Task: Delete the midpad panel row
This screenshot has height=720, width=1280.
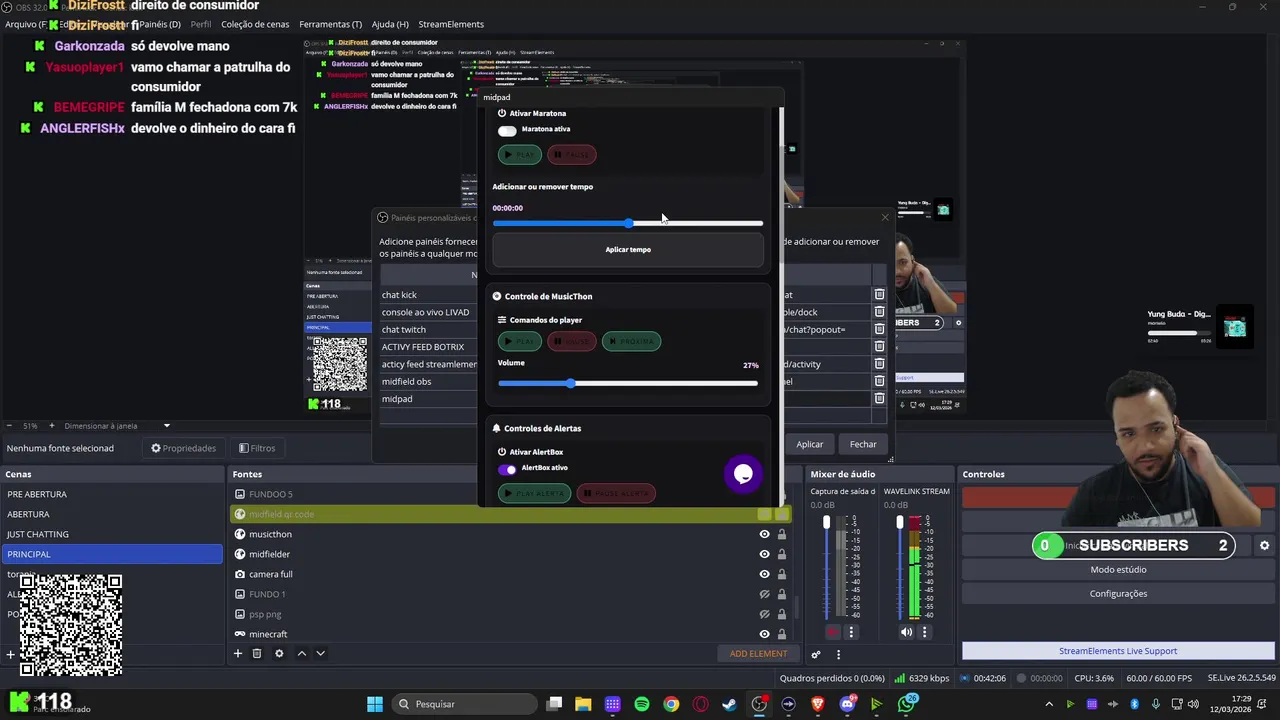Action: (879, 398)
